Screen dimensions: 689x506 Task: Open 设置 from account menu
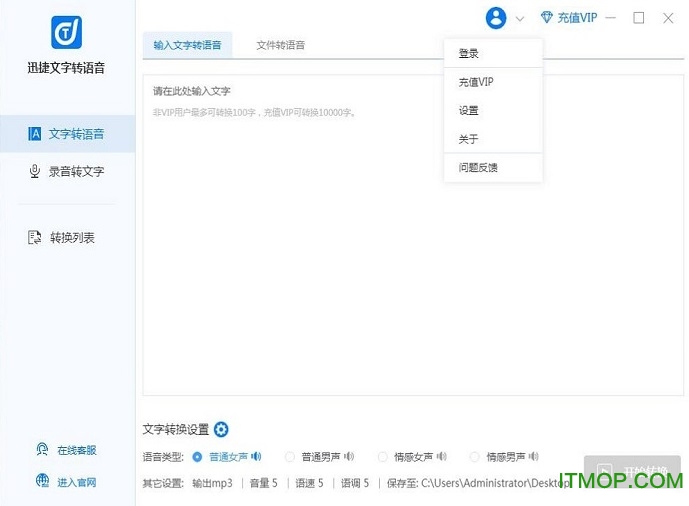click(493, 111)
